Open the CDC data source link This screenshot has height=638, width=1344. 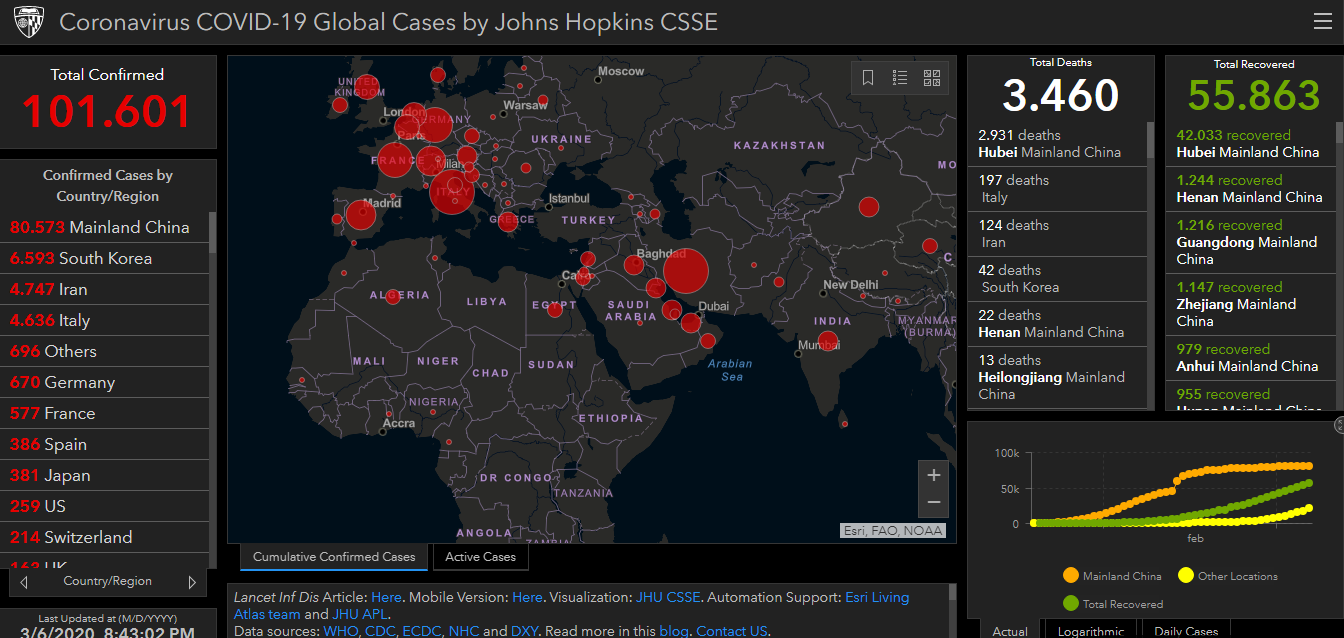click(x=379, y=631)
